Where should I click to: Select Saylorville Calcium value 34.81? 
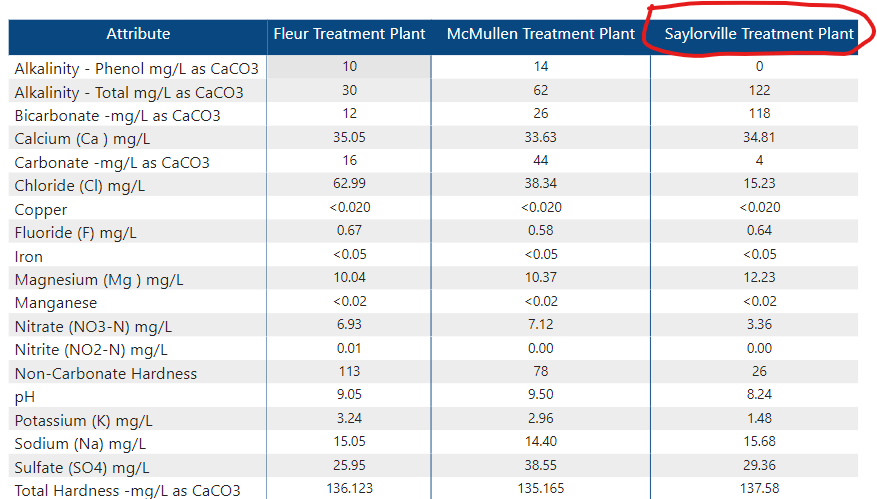coord(760,137)
